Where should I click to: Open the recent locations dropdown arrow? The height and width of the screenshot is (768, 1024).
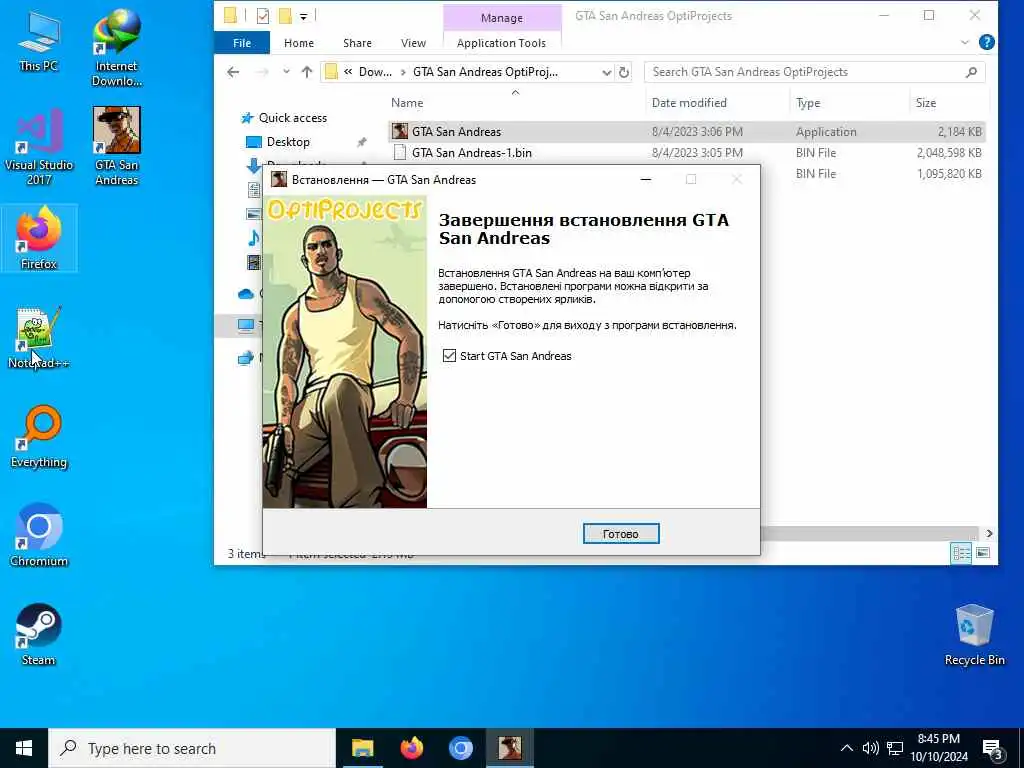click(x=286, y=72)
